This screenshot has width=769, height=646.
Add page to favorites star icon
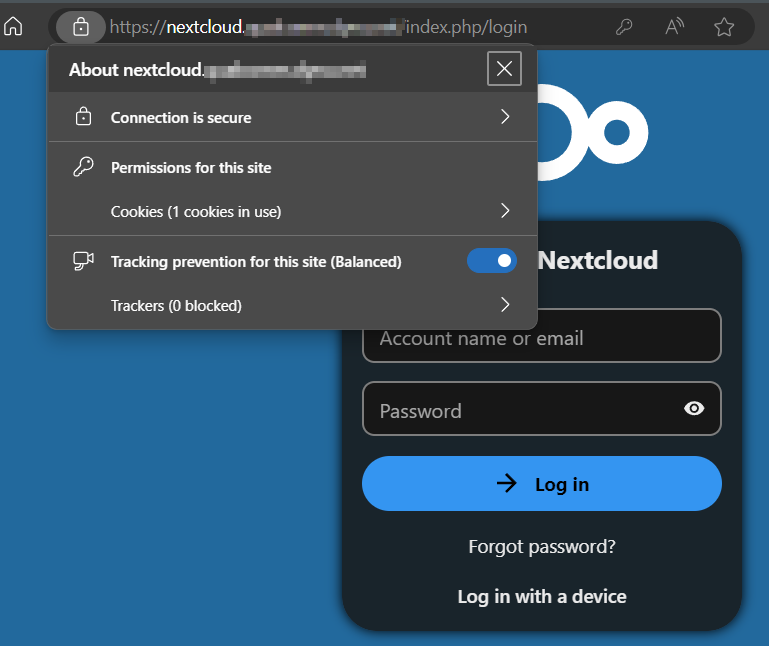pyautogui.click(x=724, y=26)
